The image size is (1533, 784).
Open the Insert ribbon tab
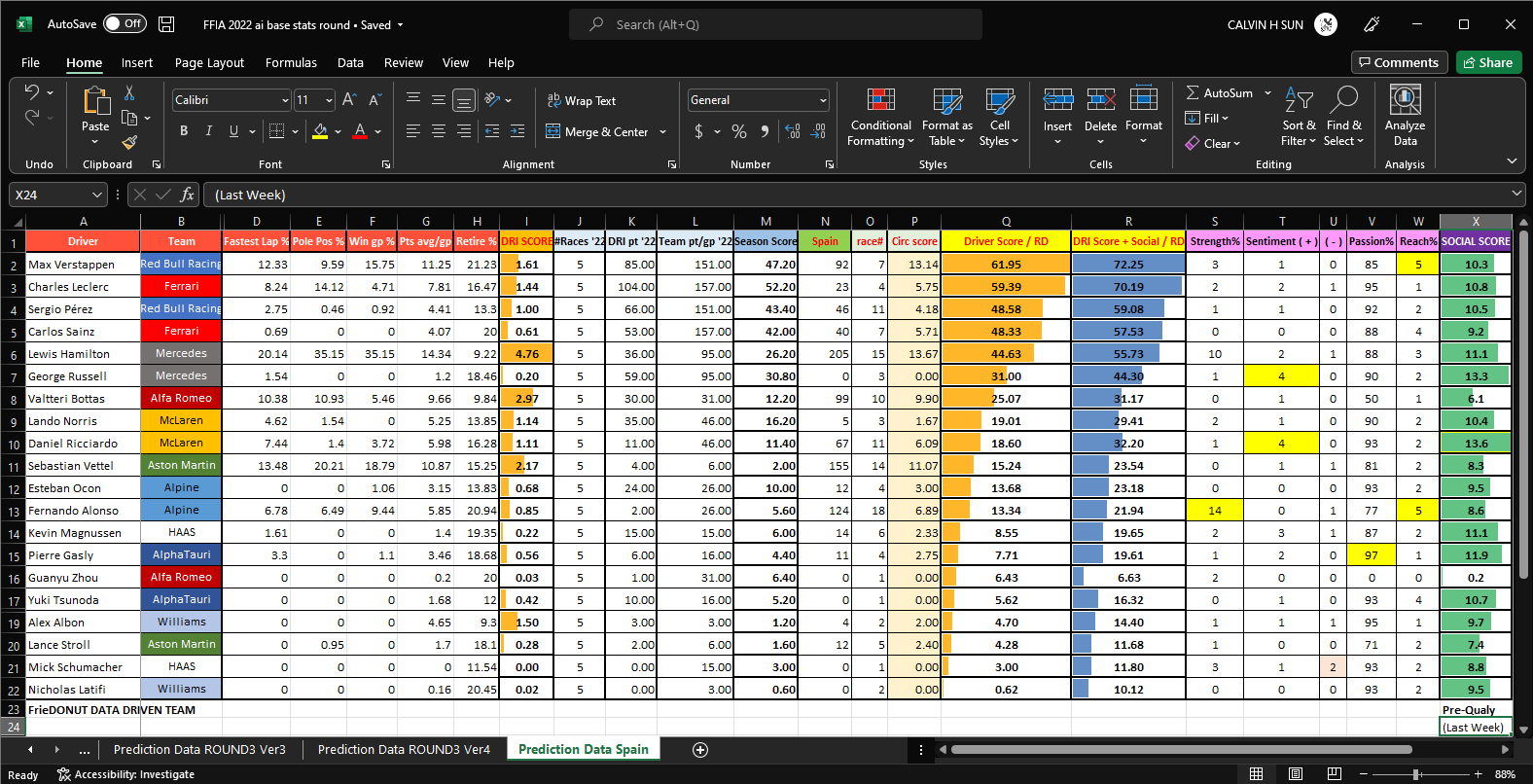pos(137,62)
